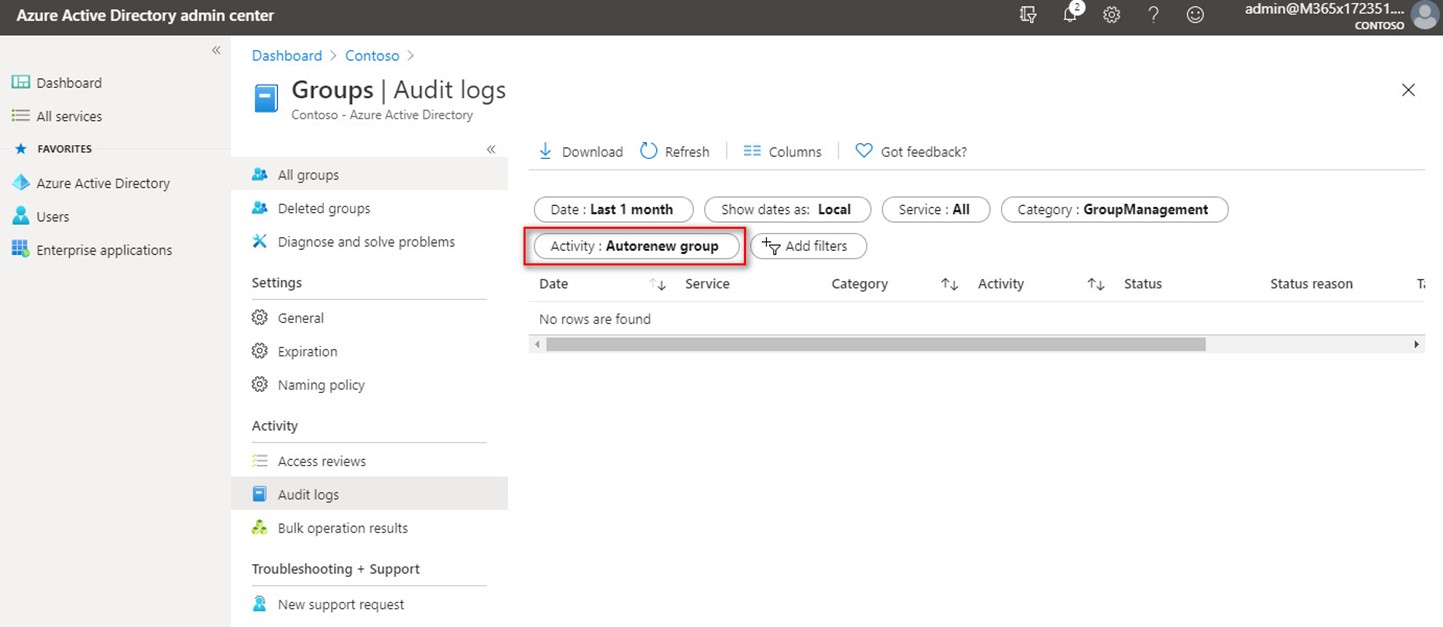Click the Dashboard breadcrumb link
Image resolution: width=1443 pixels, height=627 pixels.
(x=287, y=56)
